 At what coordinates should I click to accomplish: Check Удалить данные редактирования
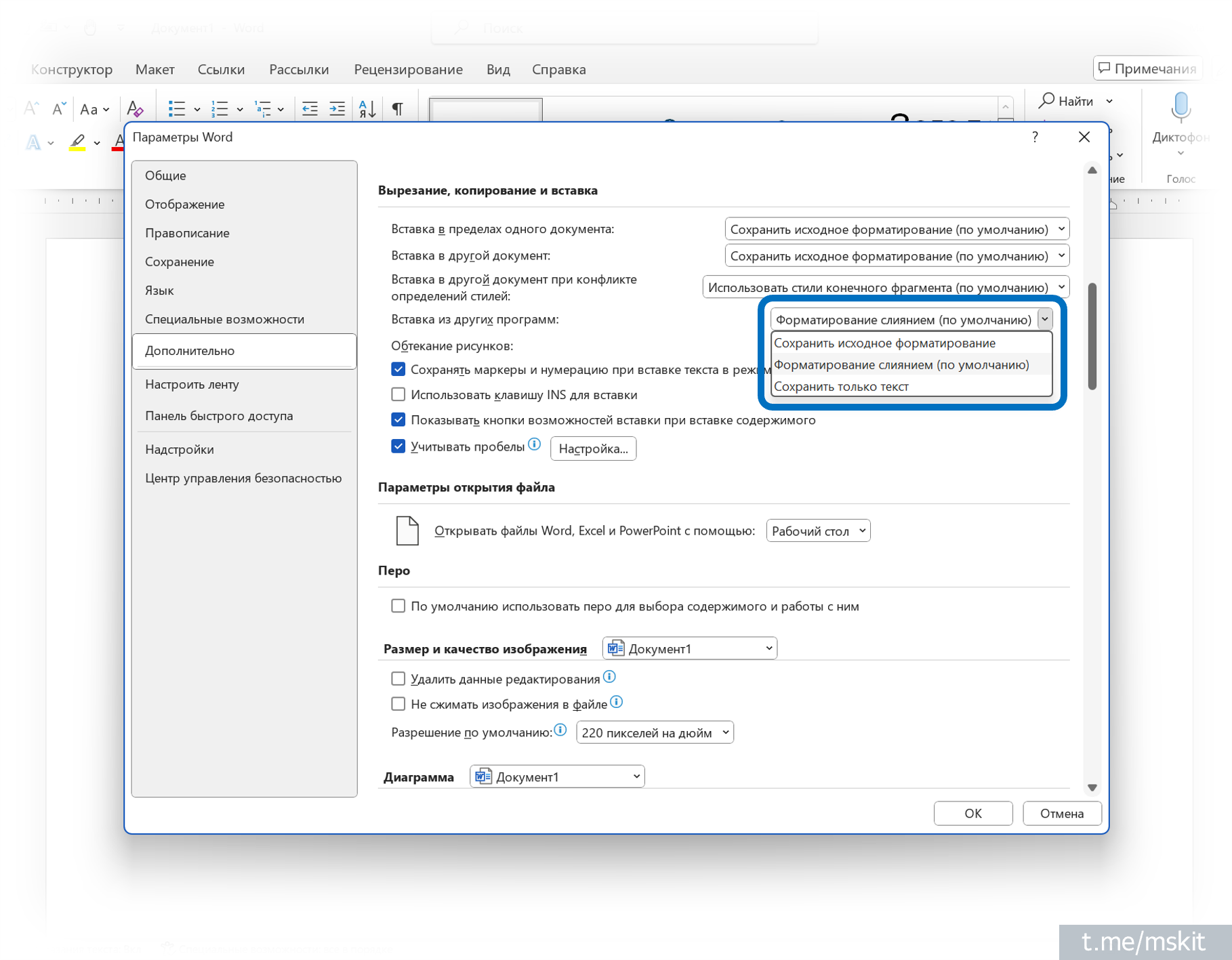click(398, 678)
